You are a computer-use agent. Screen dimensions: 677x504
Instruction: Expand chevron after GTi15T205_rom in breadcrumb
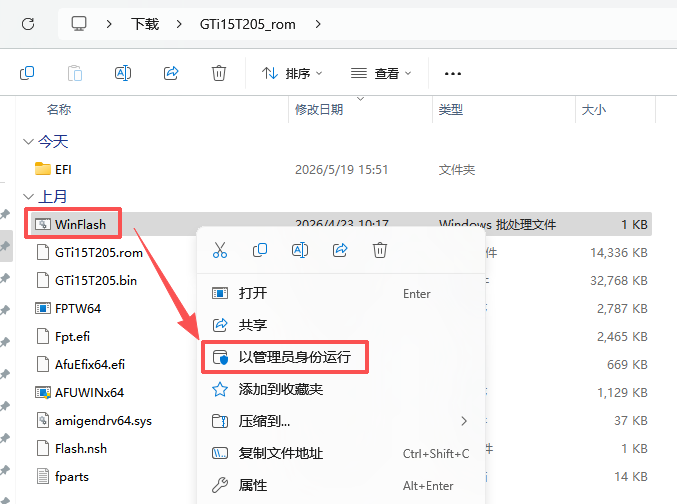click(318, 24)
